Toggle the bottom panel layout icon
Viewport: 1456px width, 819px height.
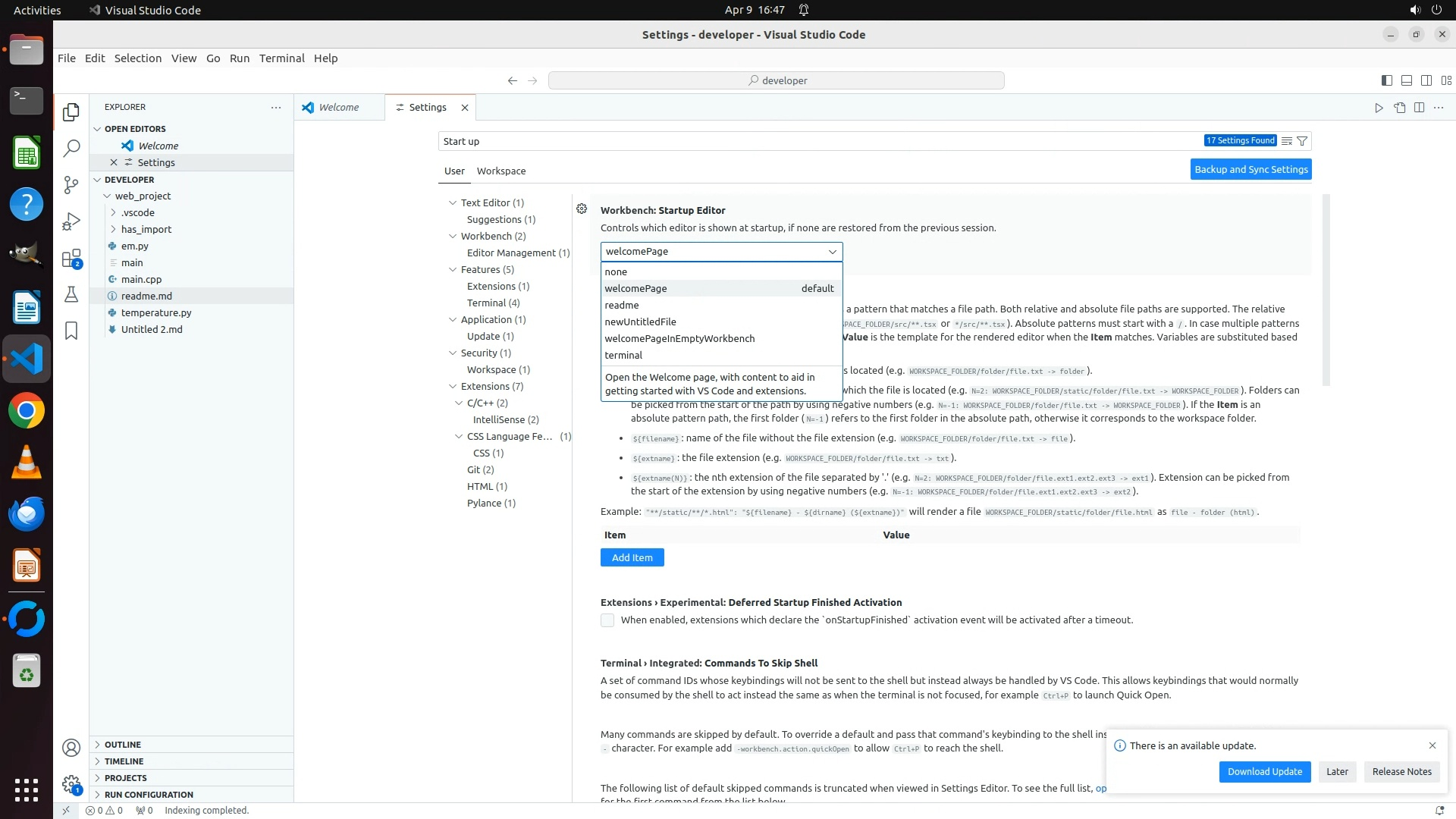pyautogui.click(x=1406, y=80)
